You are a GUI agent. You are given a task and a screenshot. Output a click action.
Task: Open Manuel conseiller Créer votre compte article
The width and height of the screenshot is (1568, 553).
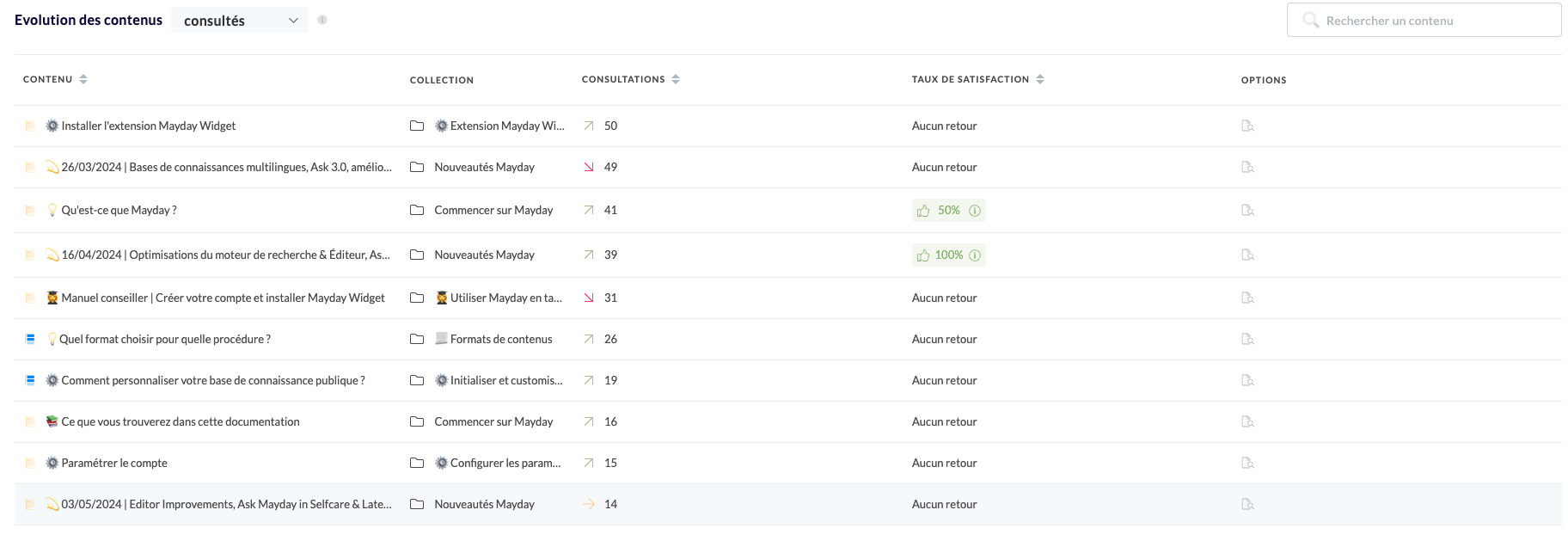[x=223, y=298]
